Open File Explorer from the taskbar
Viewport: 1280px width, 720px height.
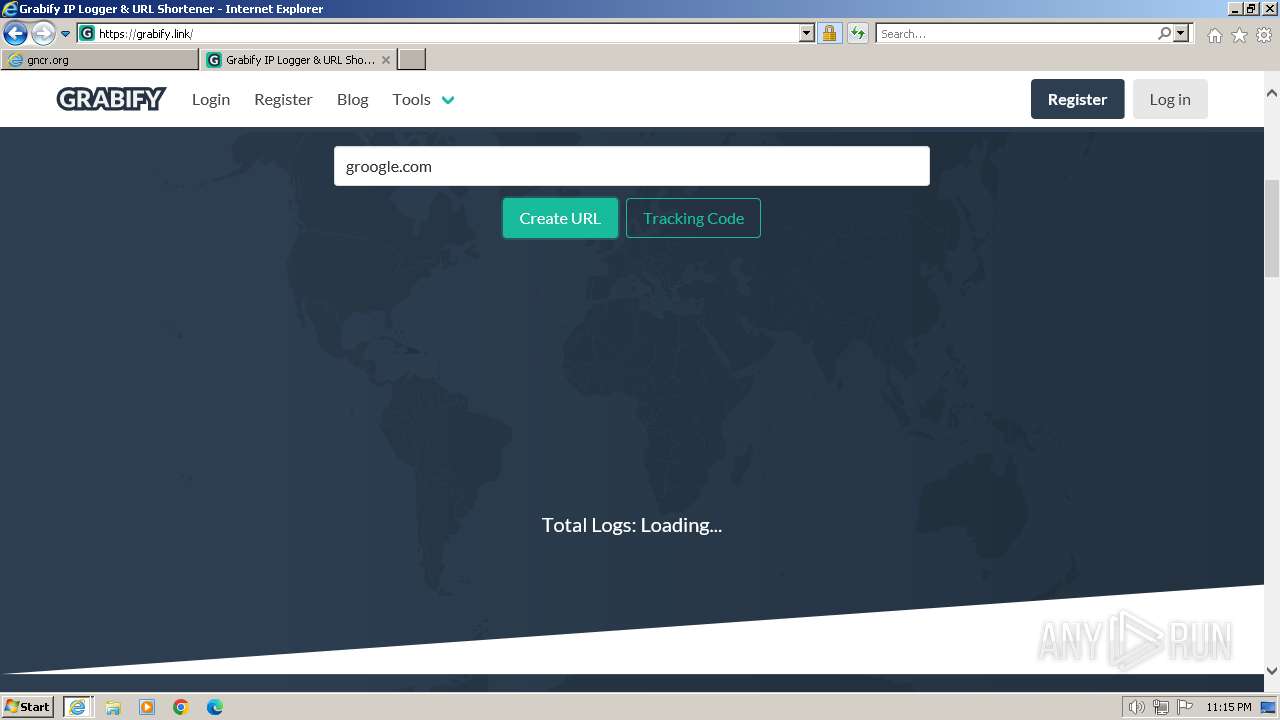pos(113,707)
